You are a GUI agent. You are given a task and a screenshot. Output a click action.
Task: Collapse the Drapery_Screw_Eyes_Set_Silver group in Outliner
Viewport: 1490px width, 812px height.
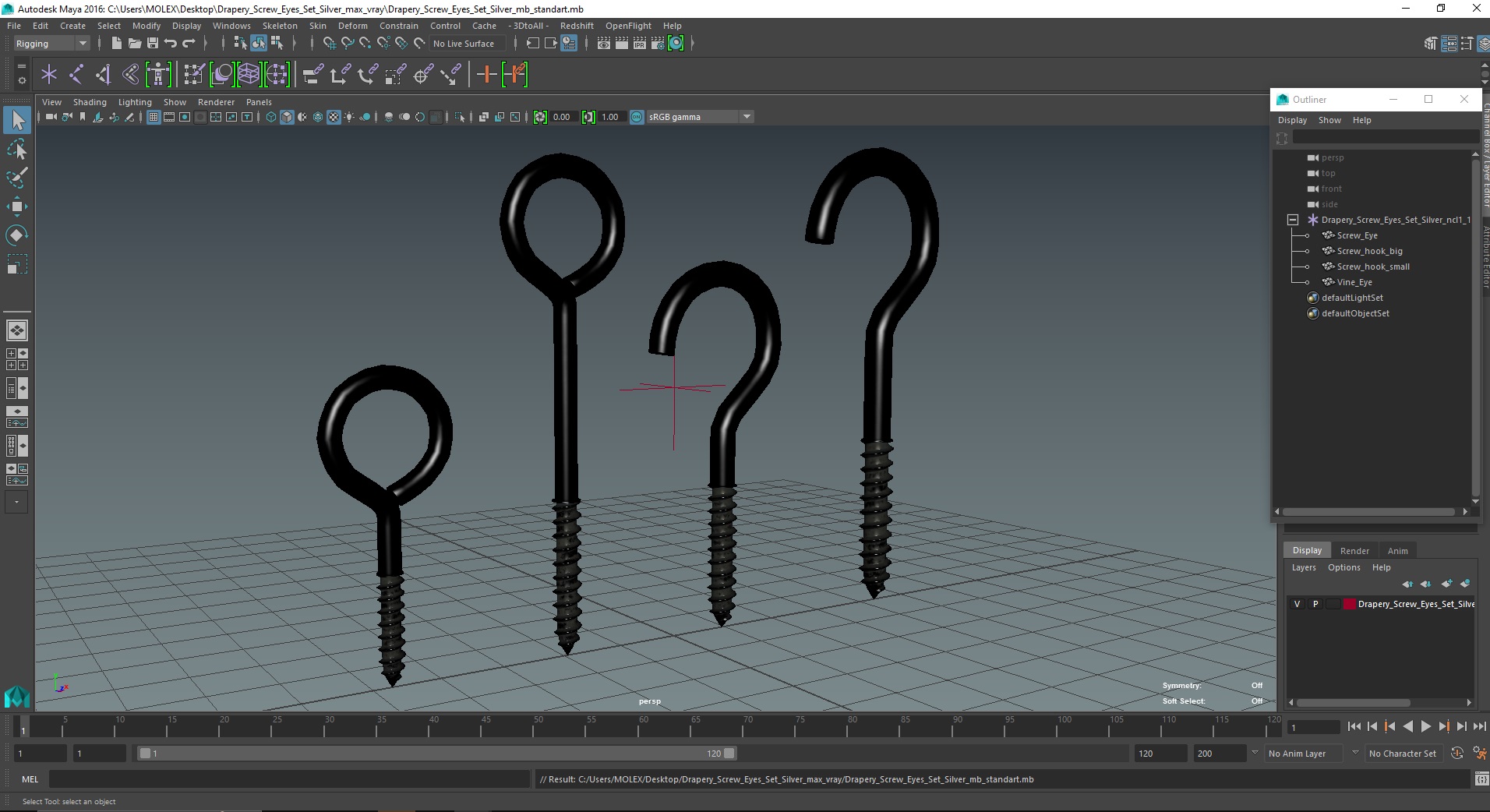click(x=1293, y=220)
